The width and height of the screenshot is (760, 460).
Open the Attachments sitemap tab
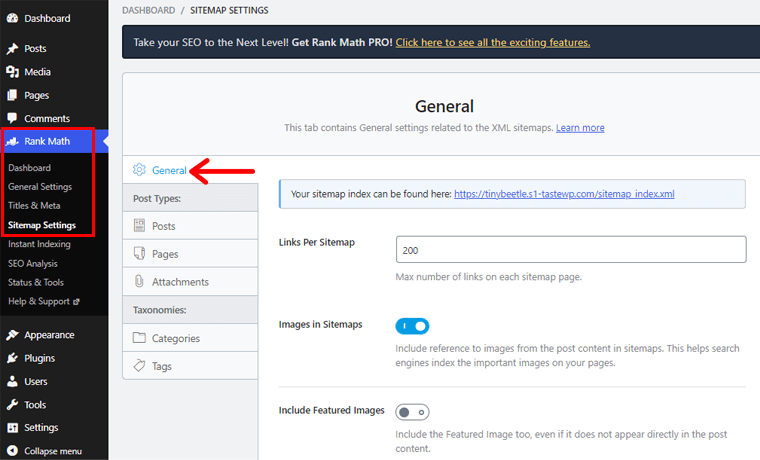click(190, 282)
